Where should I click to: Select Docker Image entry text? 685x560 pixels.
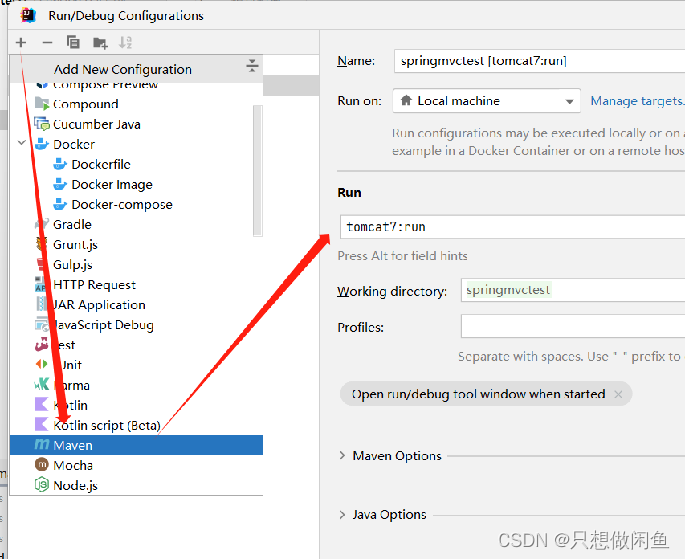[112, 185]
